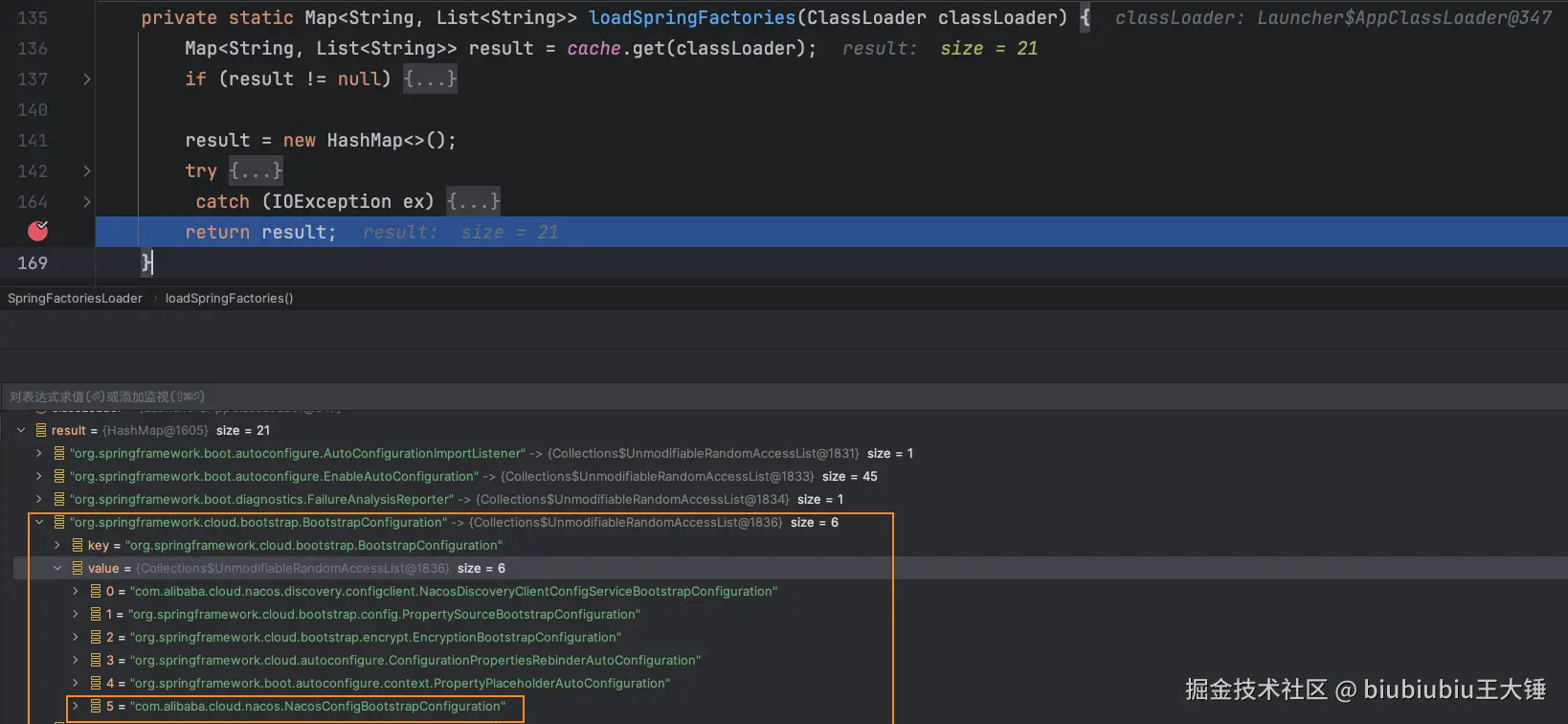The image size is (1568, 724).
Task: Select loadSpringFactories() breadcrumb
Action: click(x=229, y=298)
